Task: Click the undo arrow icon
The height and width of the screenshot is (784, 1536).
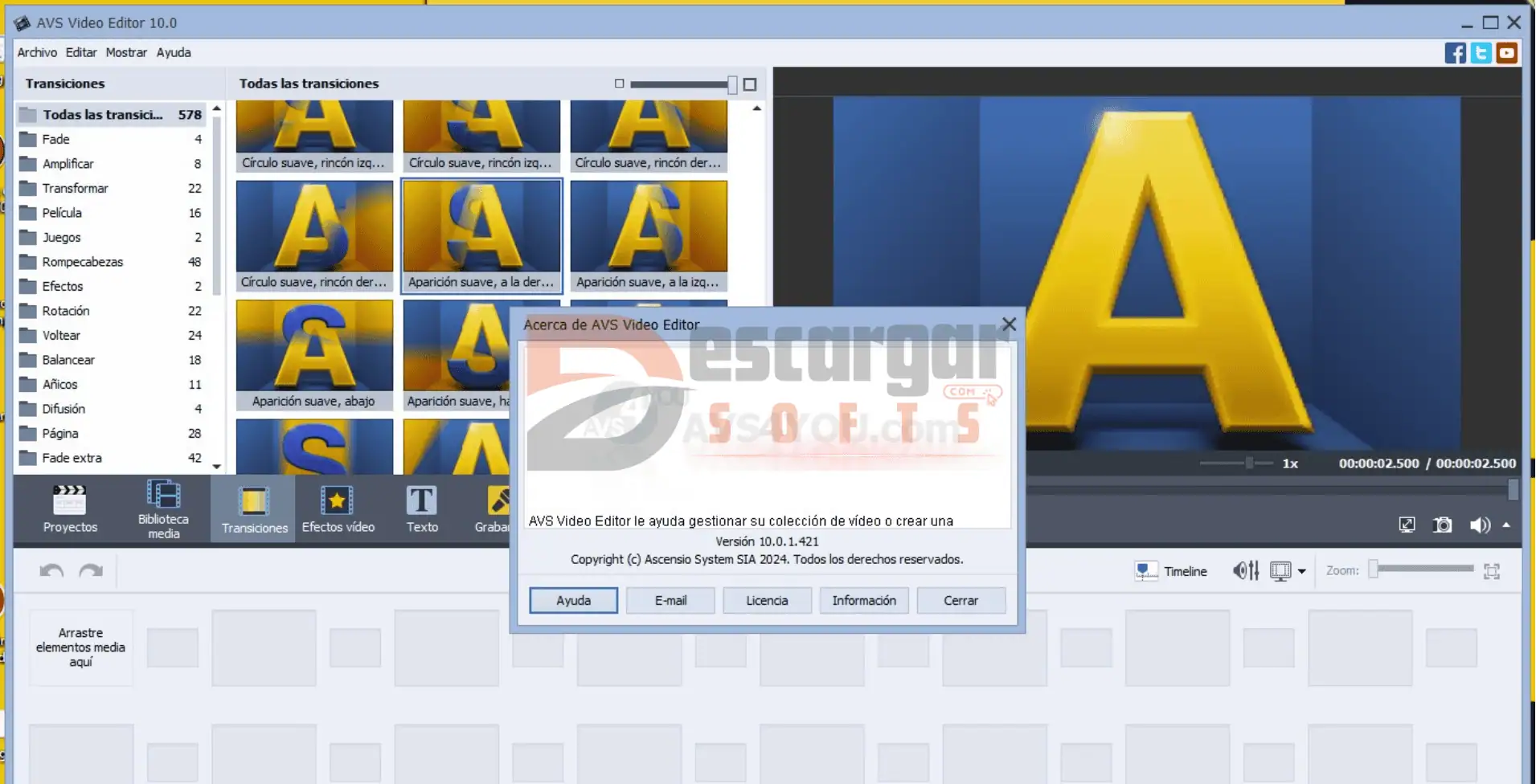Action: pos(51,571)
